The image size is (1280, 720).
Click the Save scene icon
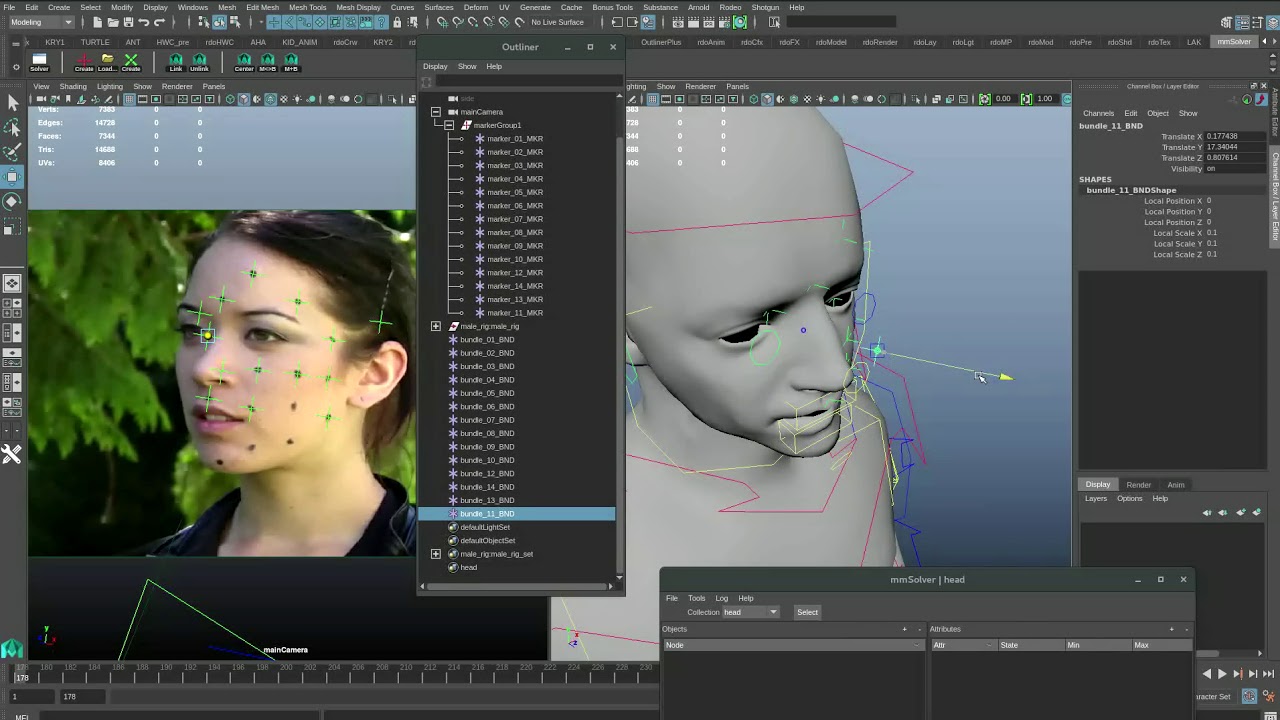128,22
